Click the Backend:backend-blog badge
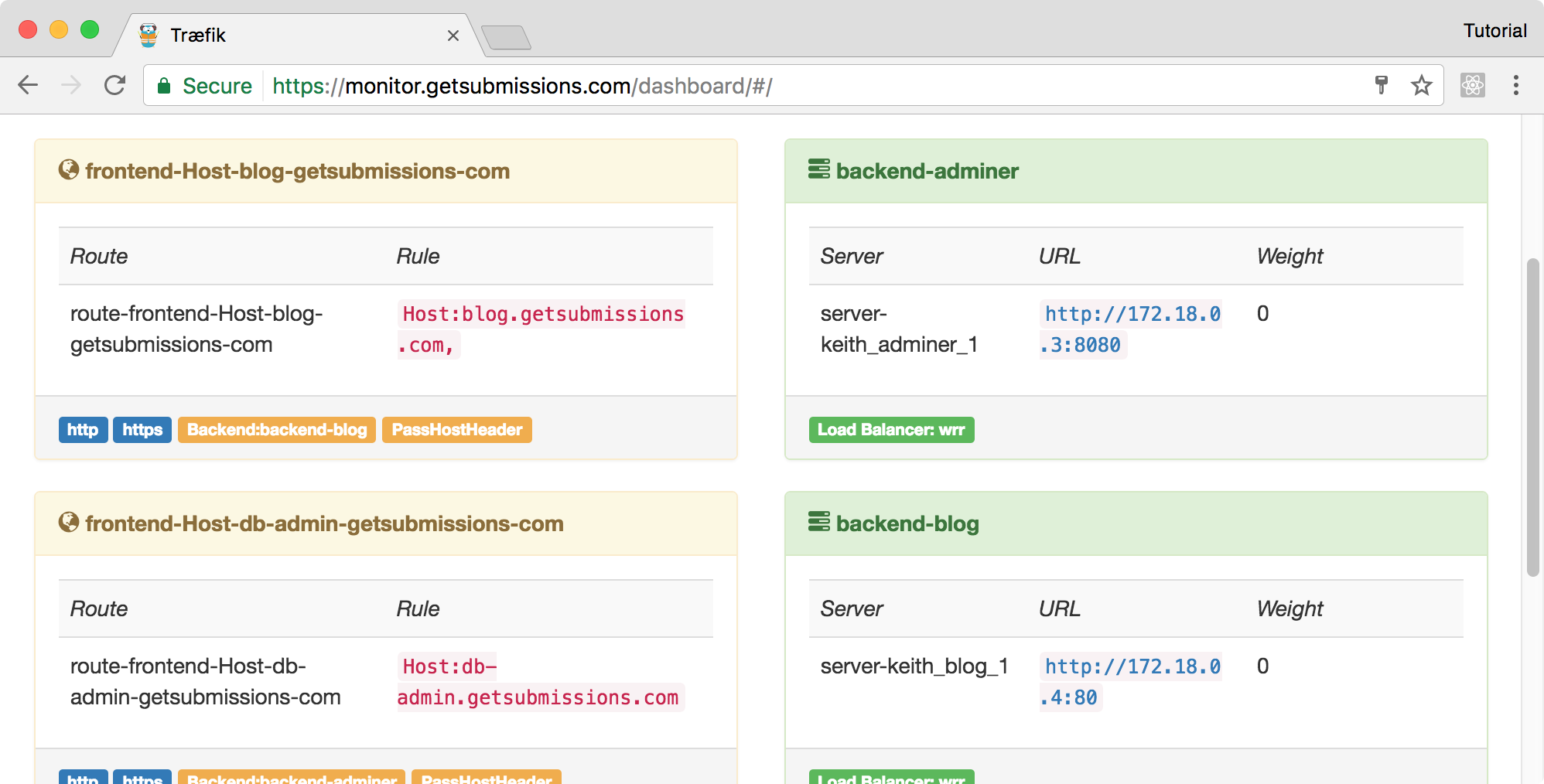The image size is (1544, 784). coord(277,430)
